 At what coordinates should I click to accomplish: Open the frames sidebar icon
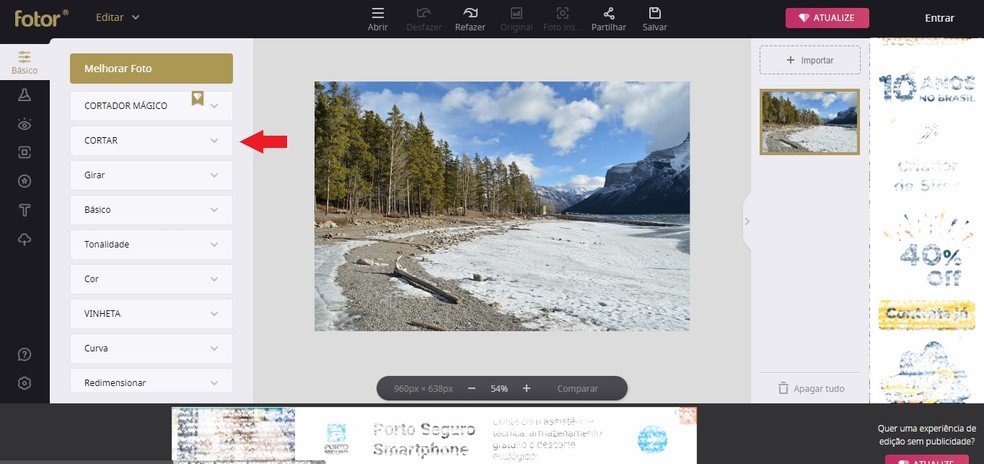click(x=24, y=152)
